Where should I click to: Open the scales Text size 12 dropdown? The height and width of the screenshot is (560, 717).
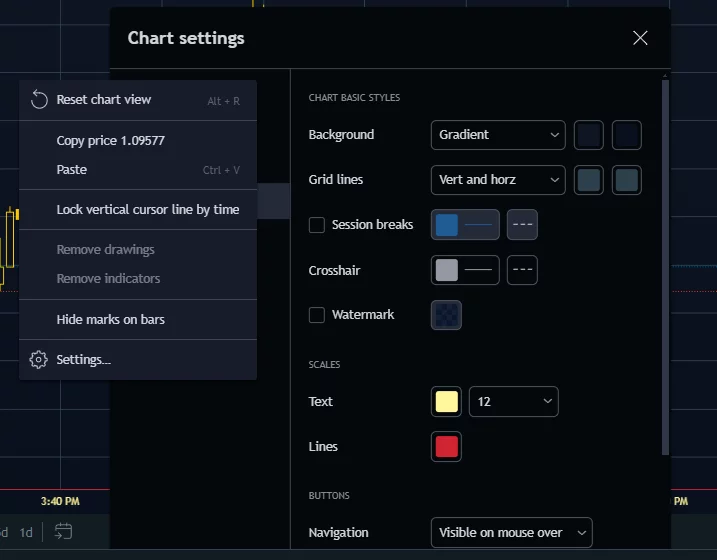pos(513,402)
